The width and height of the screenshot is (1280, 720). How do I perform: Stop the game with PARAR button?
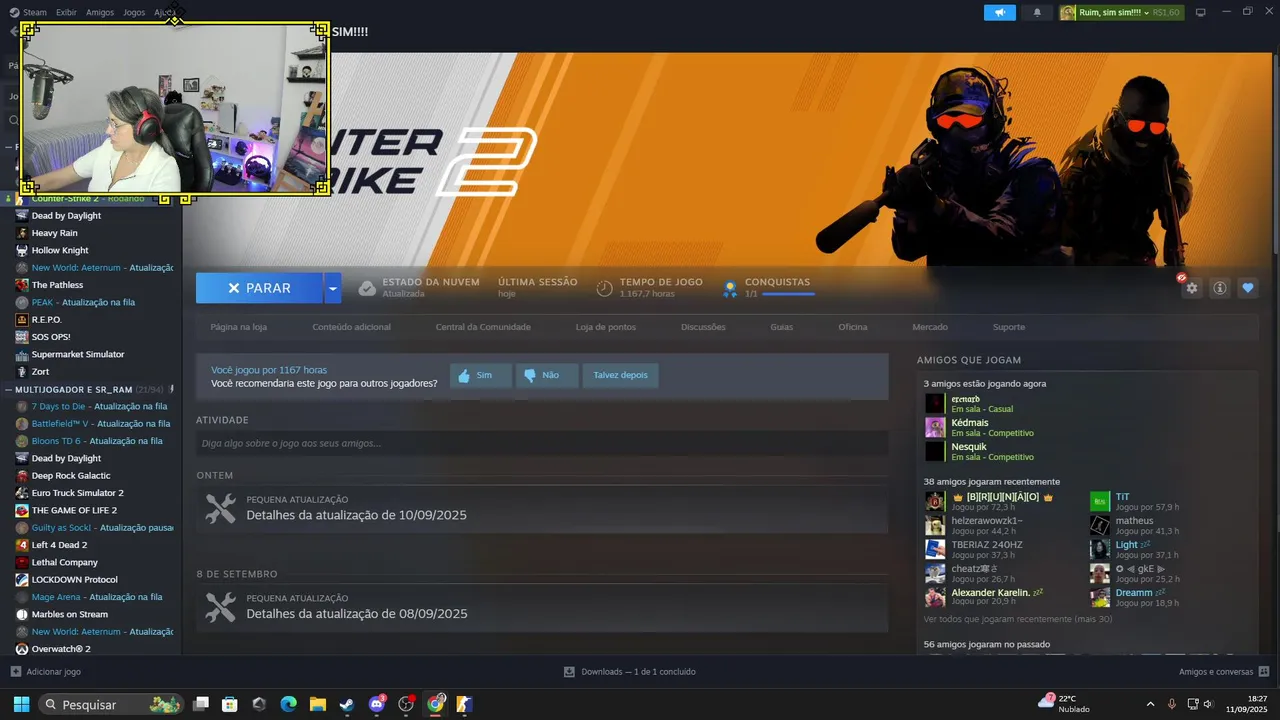[x=259, y=288]
